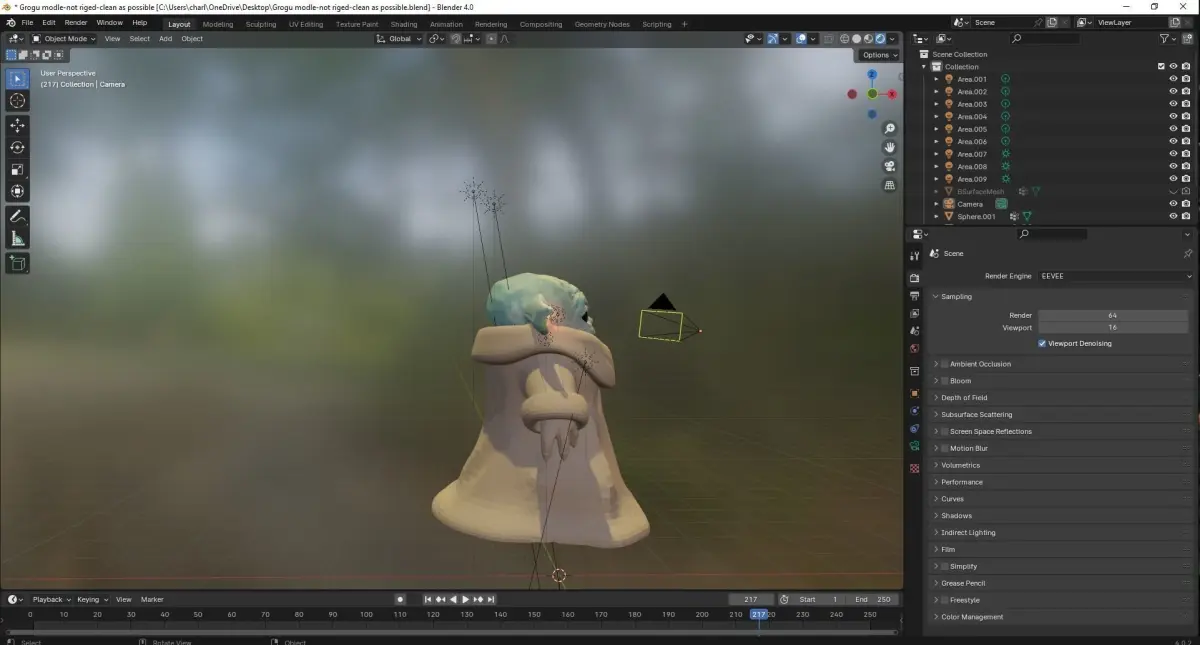Open the World properties tab icon
The height and width of the screenshot is (645, 1200).
[914, 349]
